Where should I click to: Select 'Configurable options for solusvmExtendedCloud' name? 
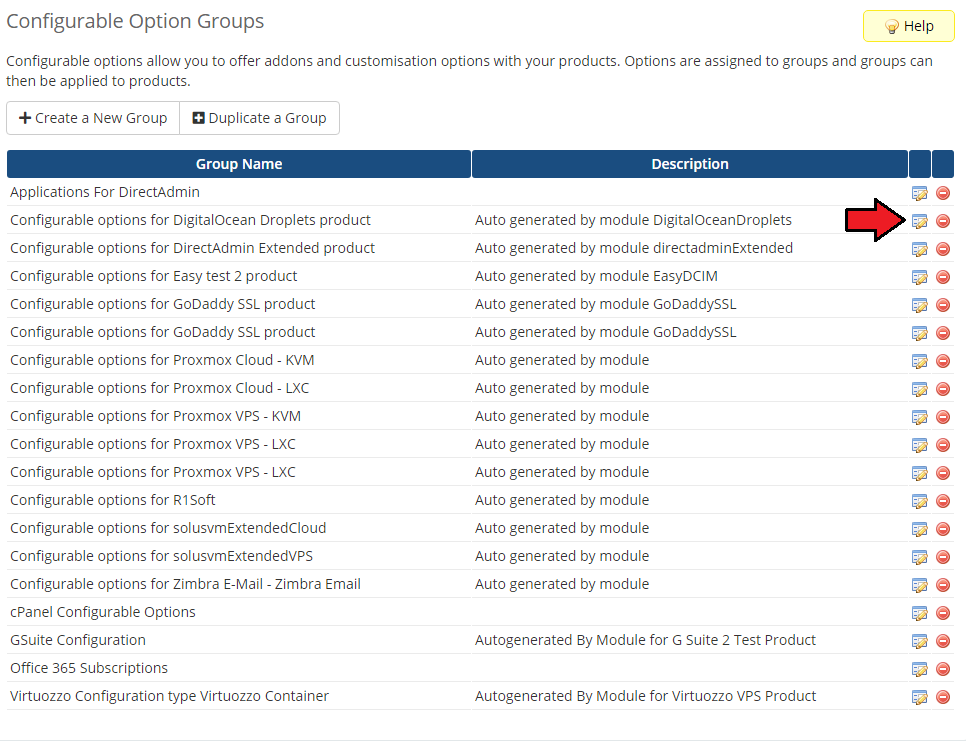[168, 528]
